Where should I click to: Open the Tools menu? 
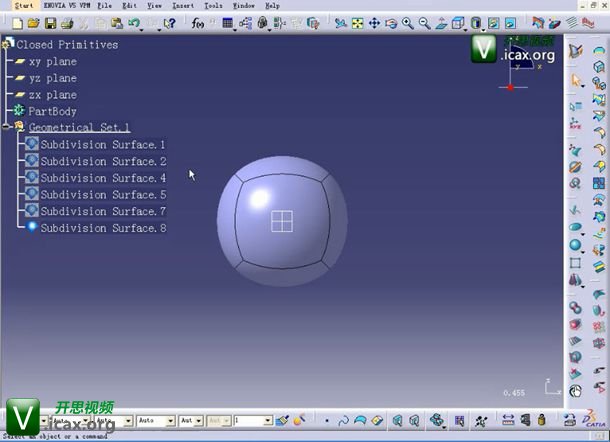point(212,5)
